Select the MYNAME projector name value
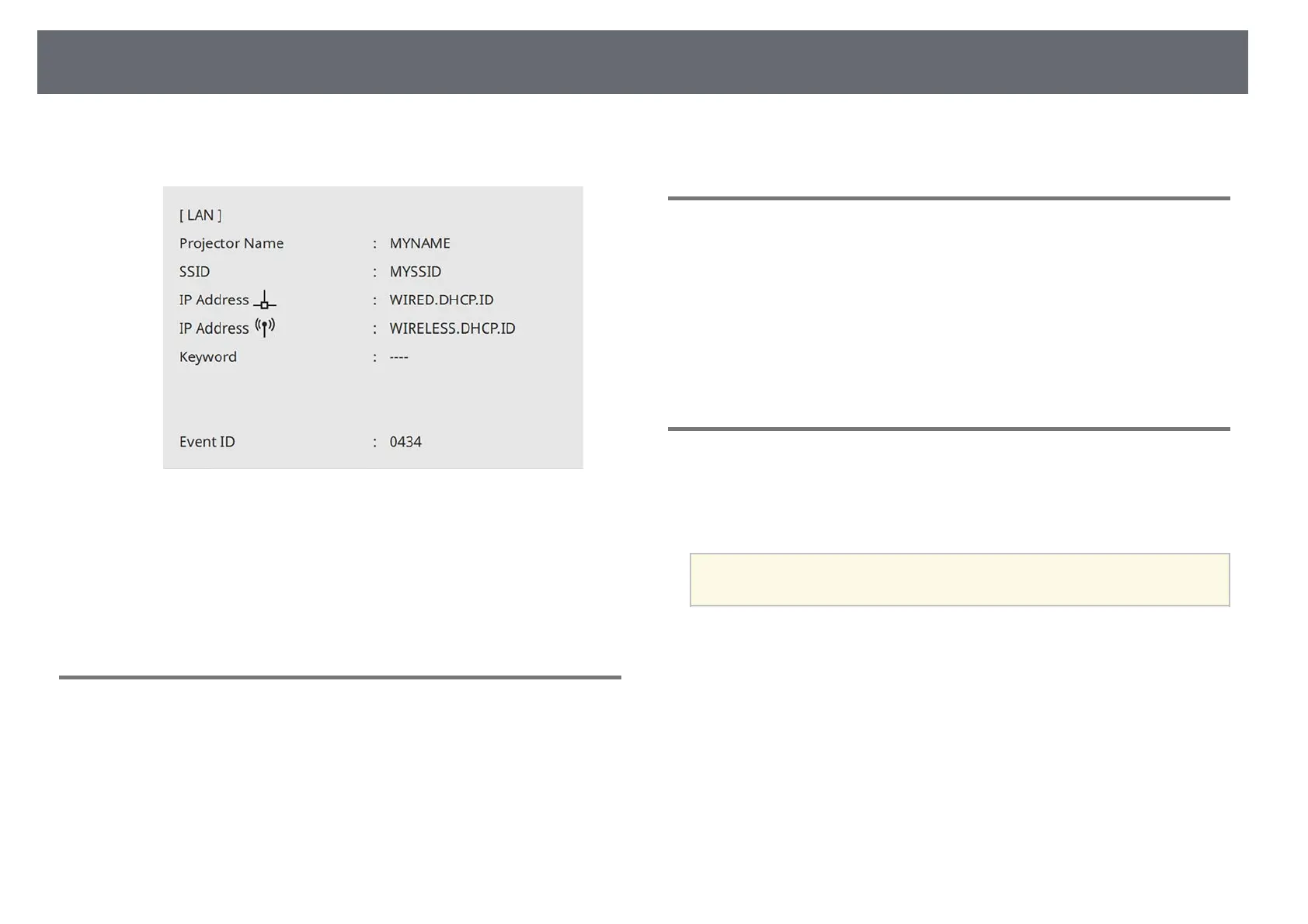This screenshot has height=924, width=1308. click(420, 243)
